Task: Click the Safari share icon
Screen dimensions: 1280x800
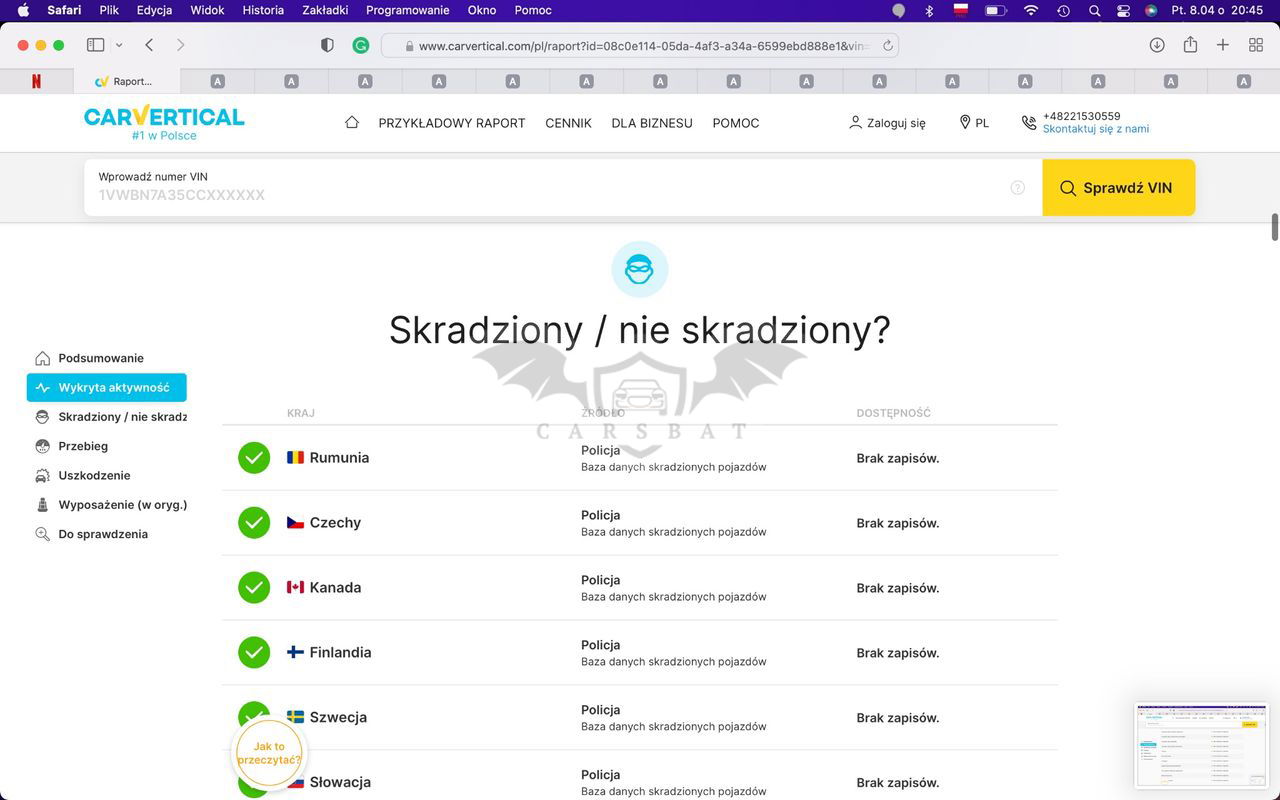Action: click(1190, 45)
